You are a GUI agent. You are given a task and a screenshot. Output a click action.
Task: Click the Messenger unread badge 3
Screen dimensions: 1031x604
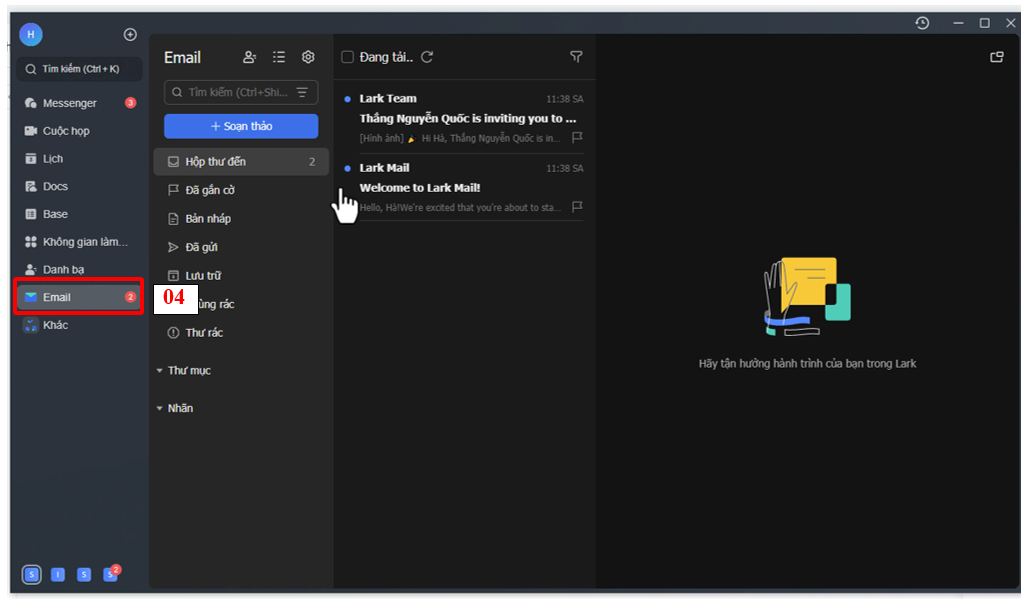130,103
